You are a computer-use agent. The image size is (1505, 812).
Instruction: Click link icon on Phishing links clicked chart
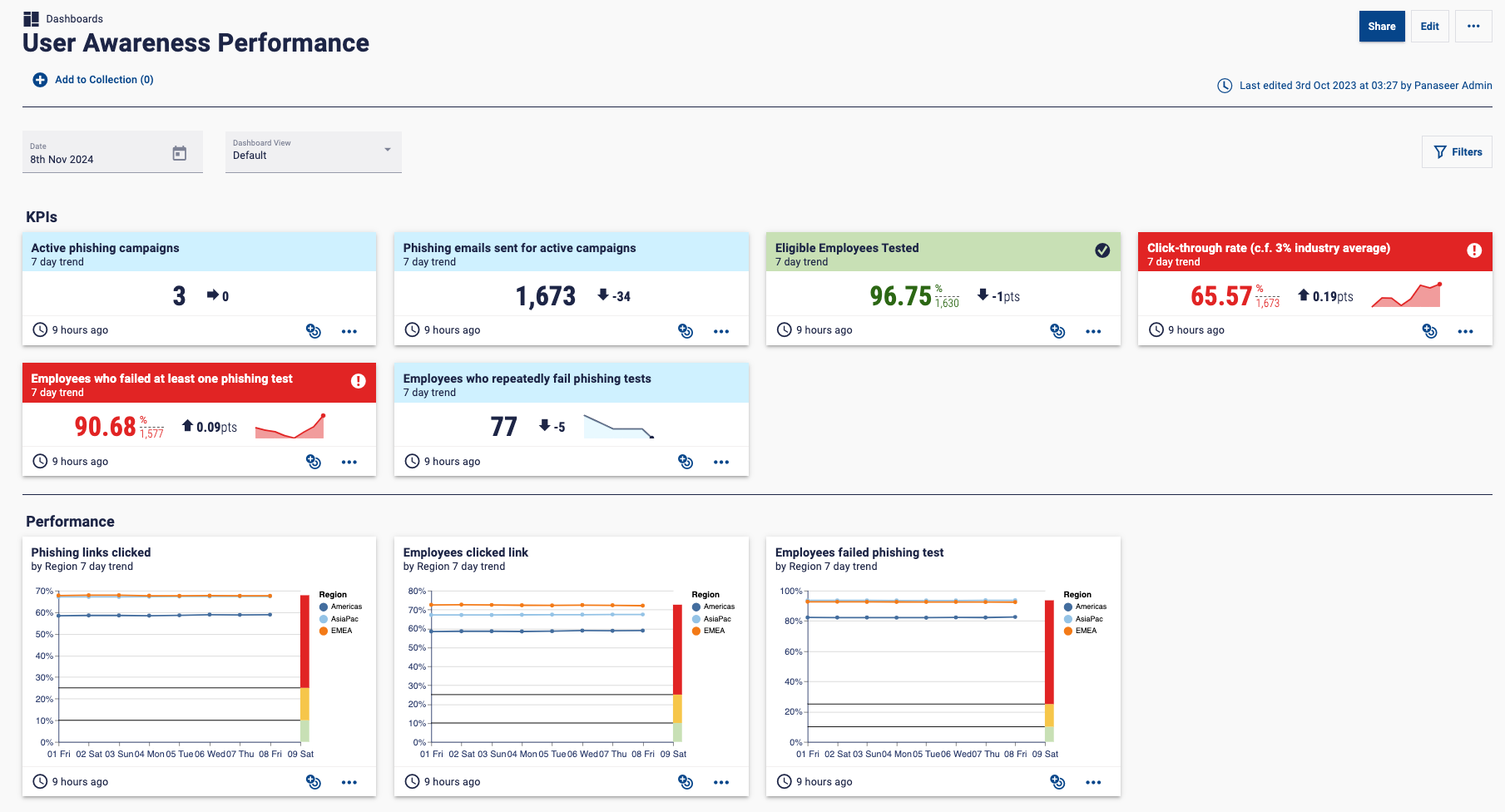(x=314, y=782)
